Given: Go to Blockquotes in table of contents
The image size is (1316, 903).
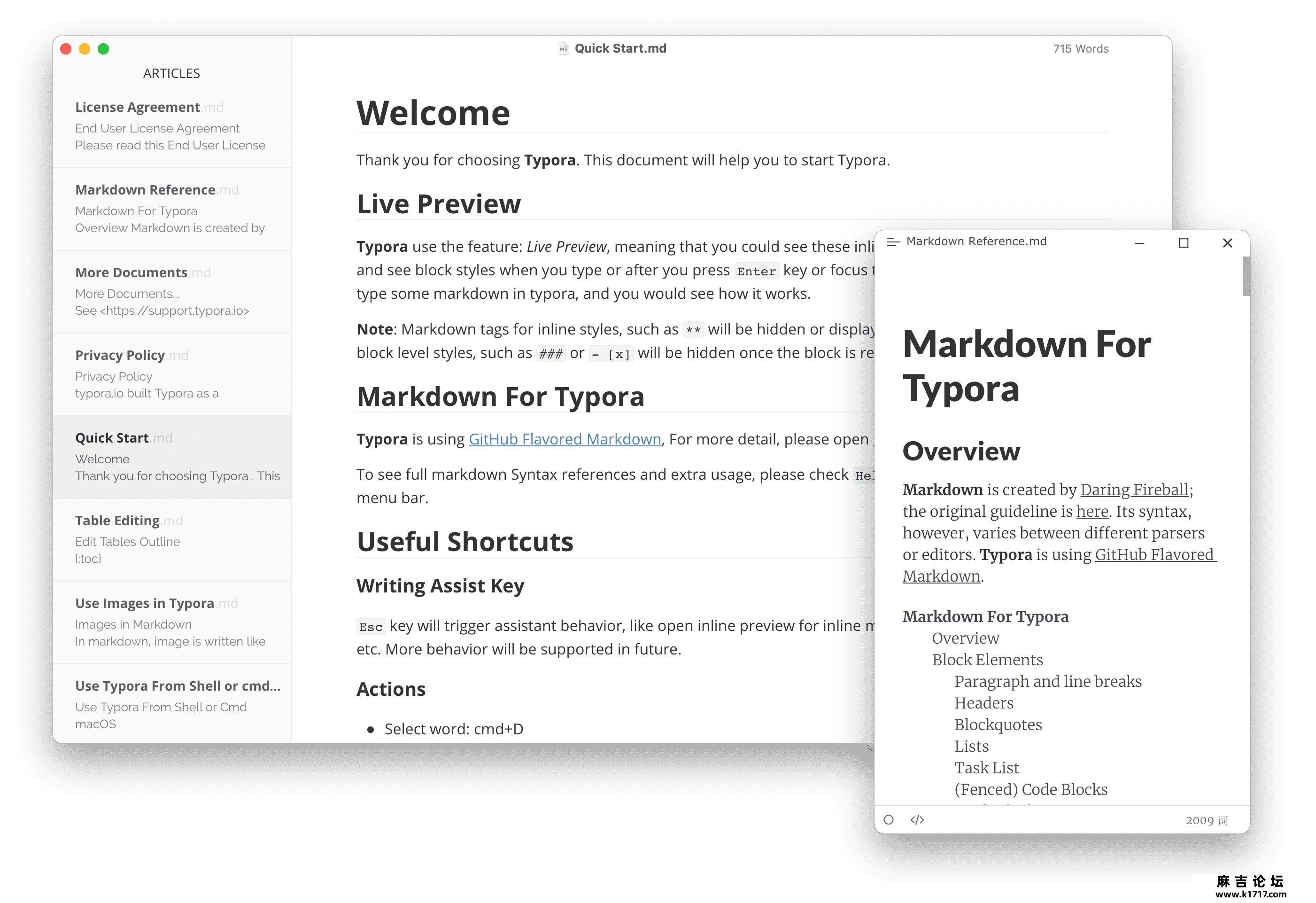Looking at the screenshot, I should coord(998,724).
